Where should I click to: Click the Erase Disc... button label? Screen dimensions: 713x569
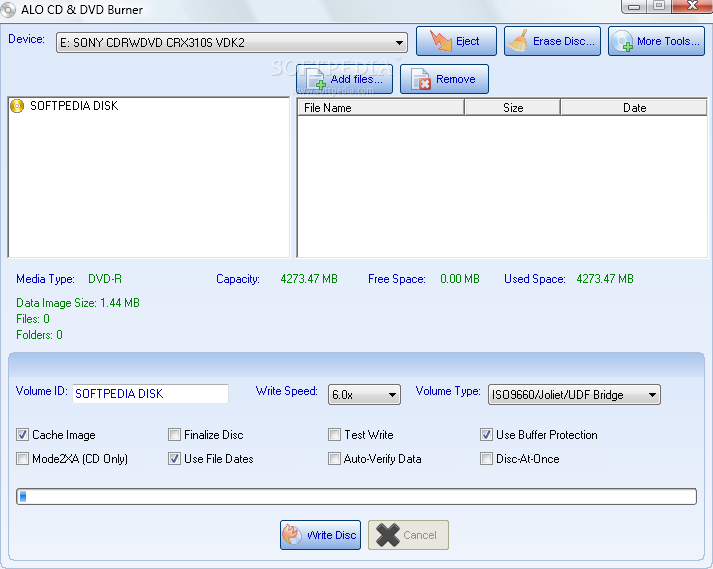[x=564, y=41]
